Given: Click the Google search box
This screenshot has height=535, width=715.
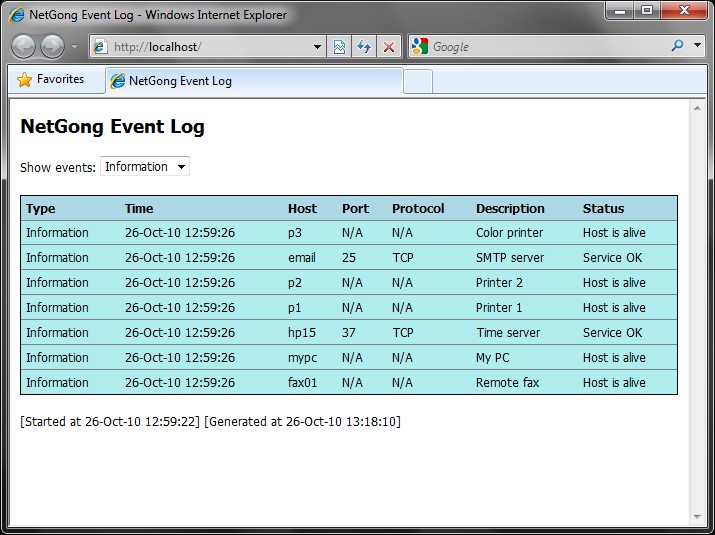Looking at the screenshot, I should (x=540, y=47).
